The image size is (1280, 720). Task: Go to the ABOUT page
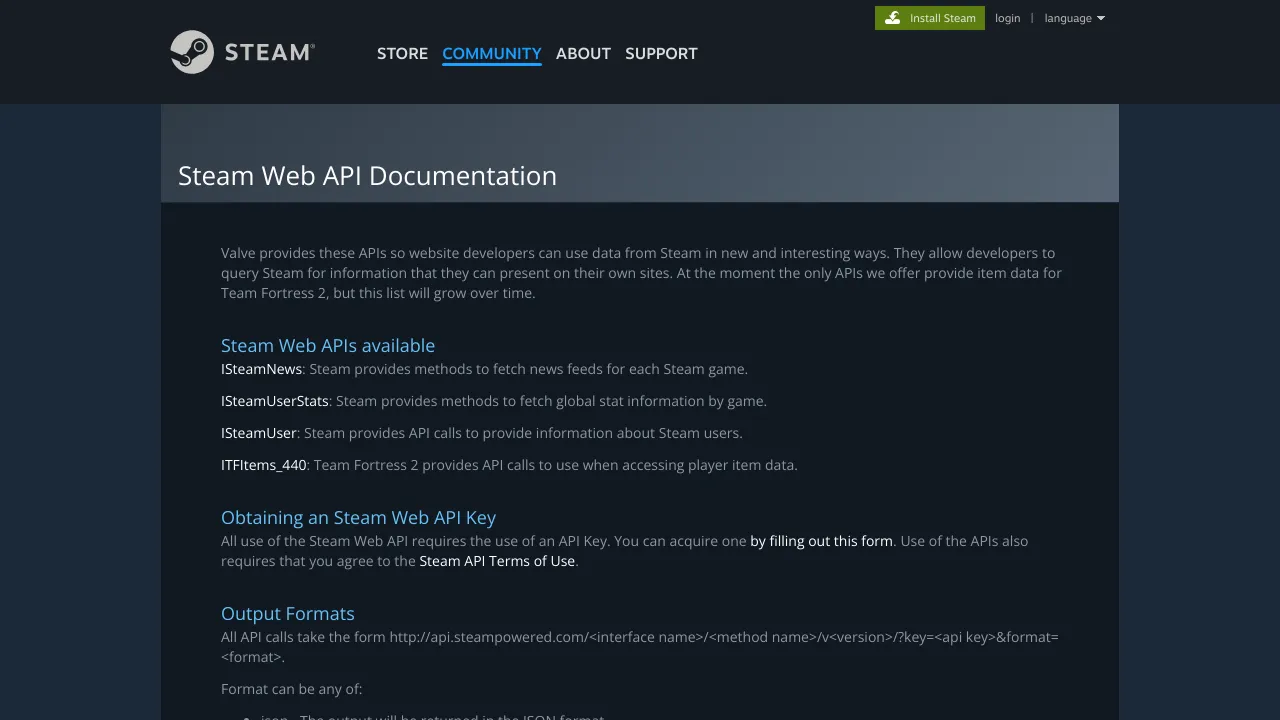pyautogui.click(x=583, y=54)
